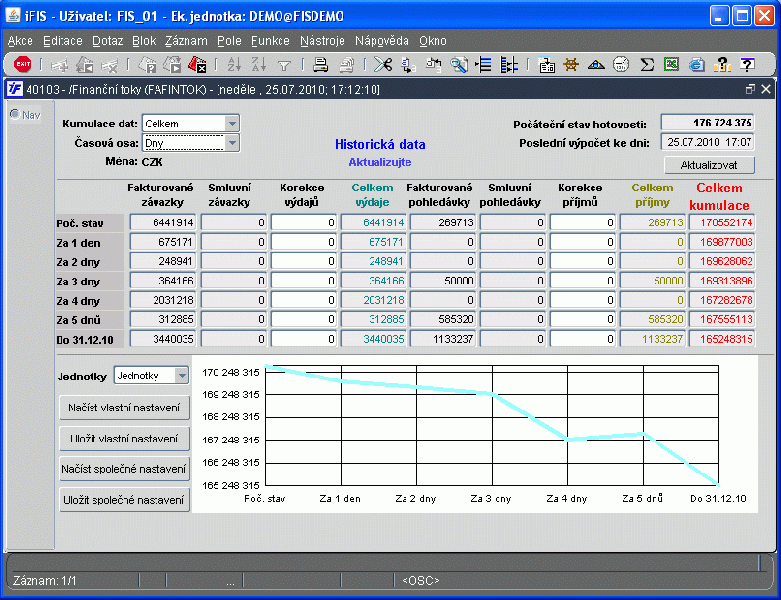Click the magnifying glass search icon

(459, 65)
